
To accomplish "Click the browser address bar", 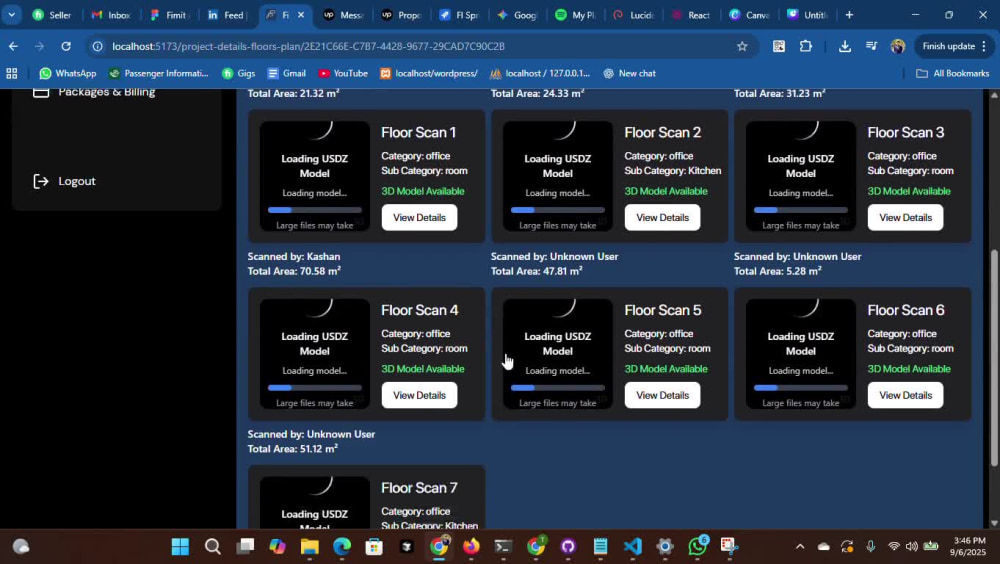I will (x=421, y=46).
